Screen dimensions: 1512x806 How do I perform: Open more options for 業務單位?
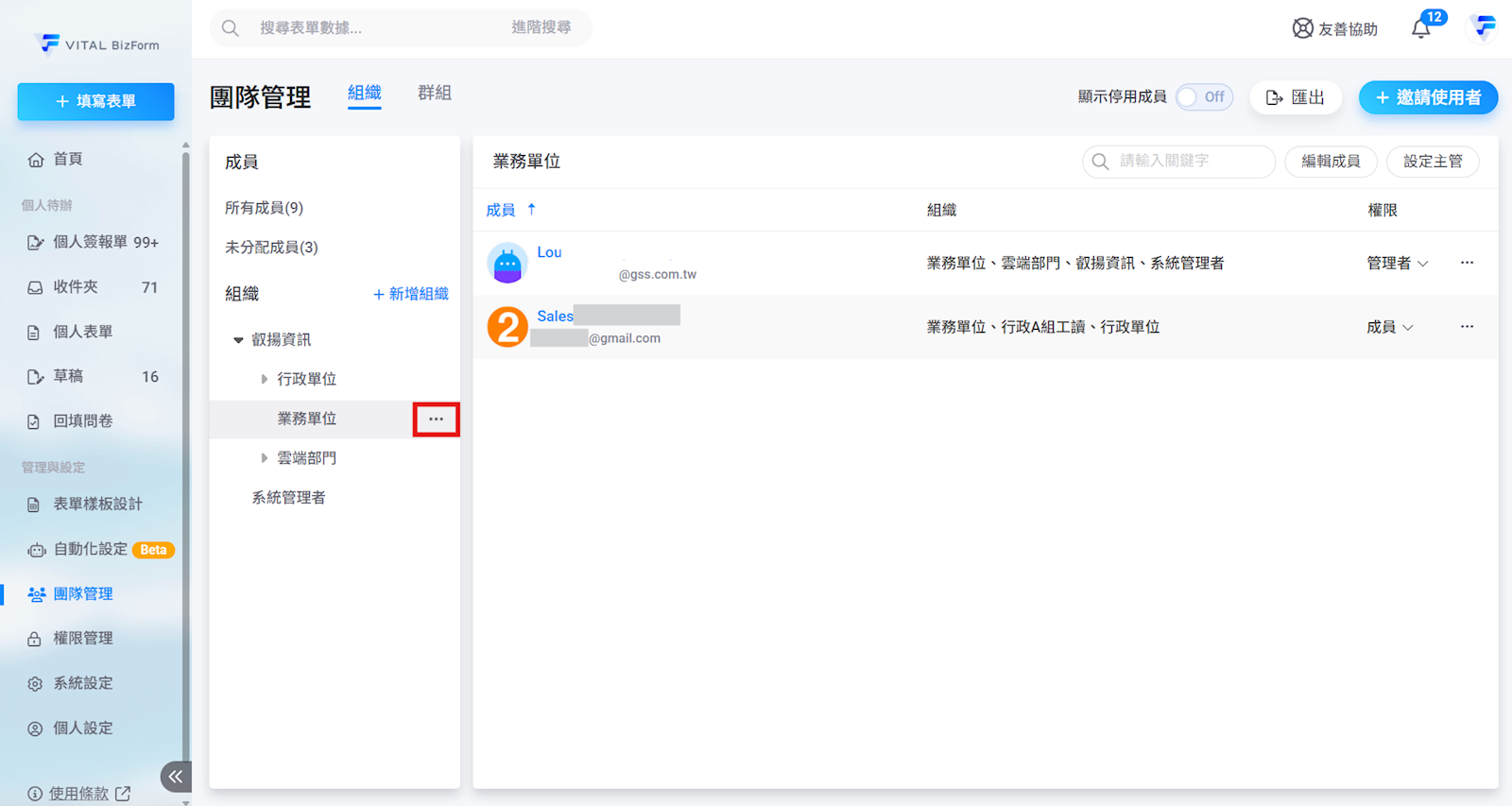click(436, 419)
